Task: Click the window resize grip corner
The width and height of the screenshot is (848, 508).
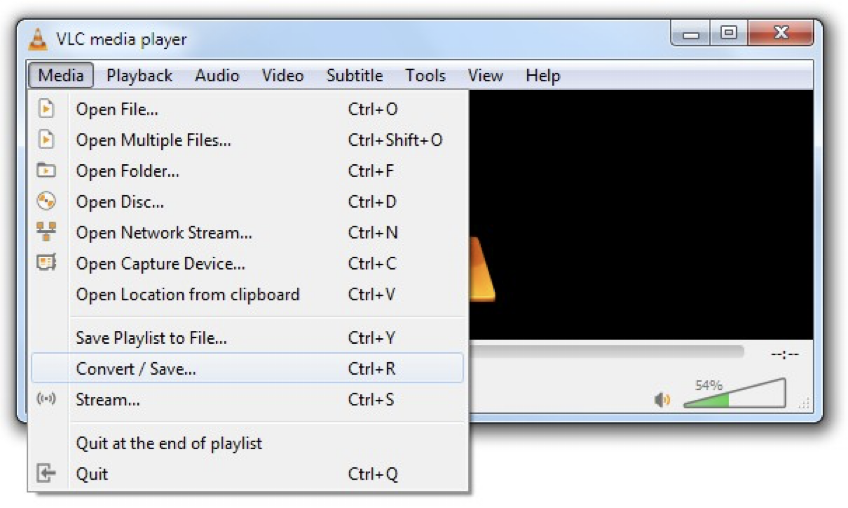Action: (x=805, y=403)
